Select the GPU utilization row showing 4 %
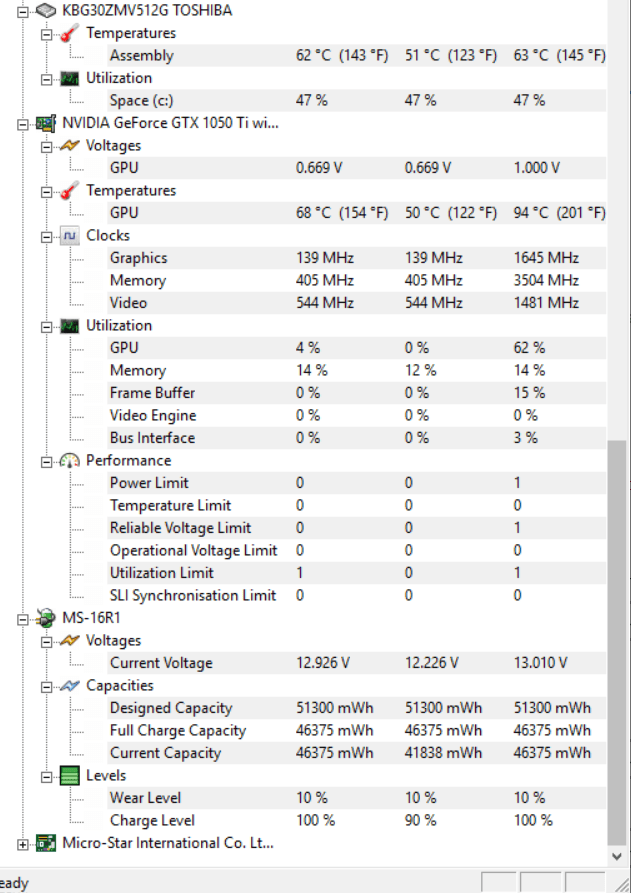The image size is (631, 893). coord(357,348)
